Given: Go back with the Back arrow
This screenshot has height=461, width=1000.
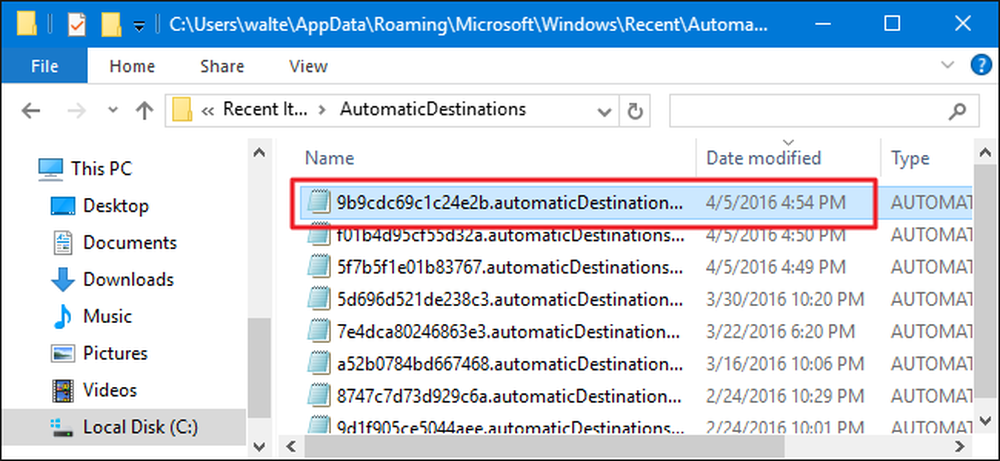Looking at the screenshot, I should pyautogui.click(x=31, y=111).
